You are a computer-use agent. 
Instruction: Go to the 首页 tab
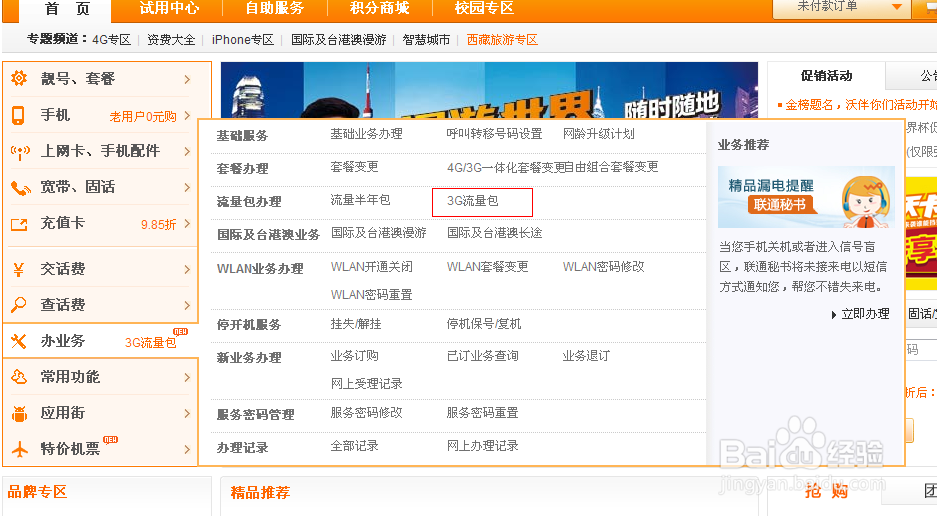click(x=67, y=9)
